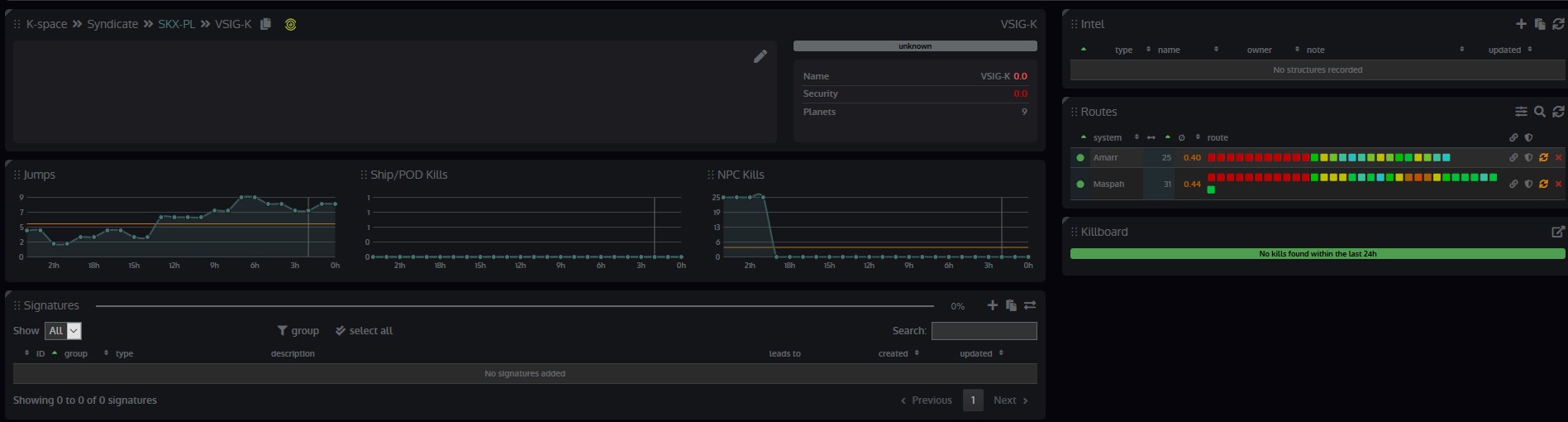
Task: Click the signatures Search input field
Action: click(x=984, y=331)
